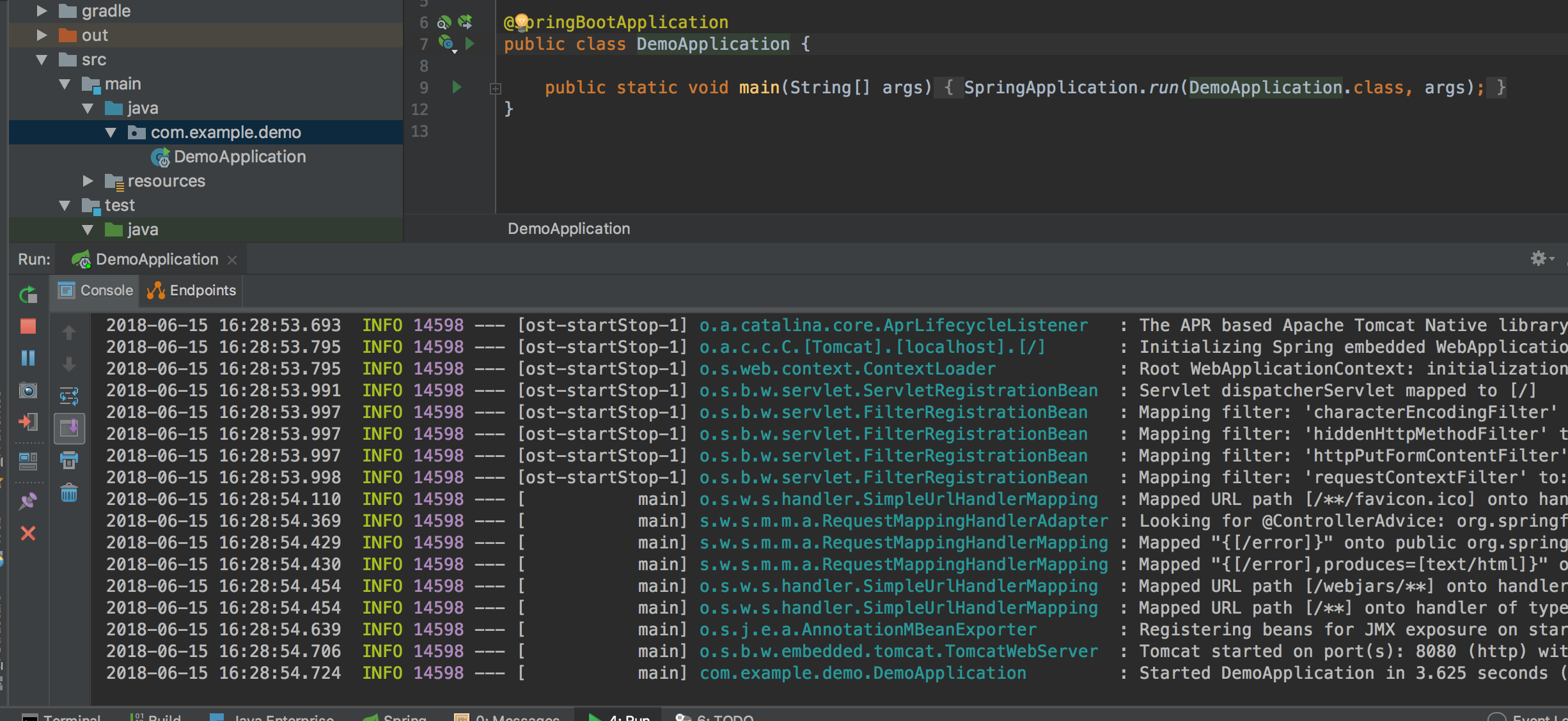Screen dimensions: 1568x721
Task: Select the resources folder row
Action: pyautogui.click(x=206, y=181)
